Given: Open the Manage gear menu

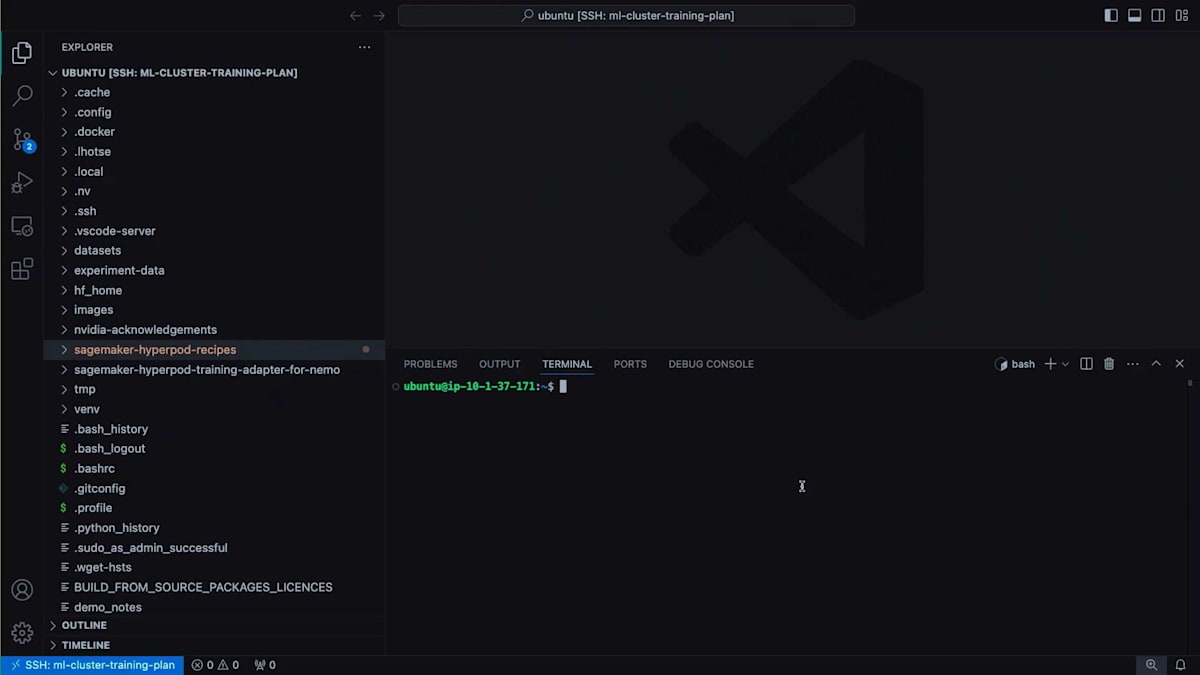Looking at the screenshot, I should (22, 633).
